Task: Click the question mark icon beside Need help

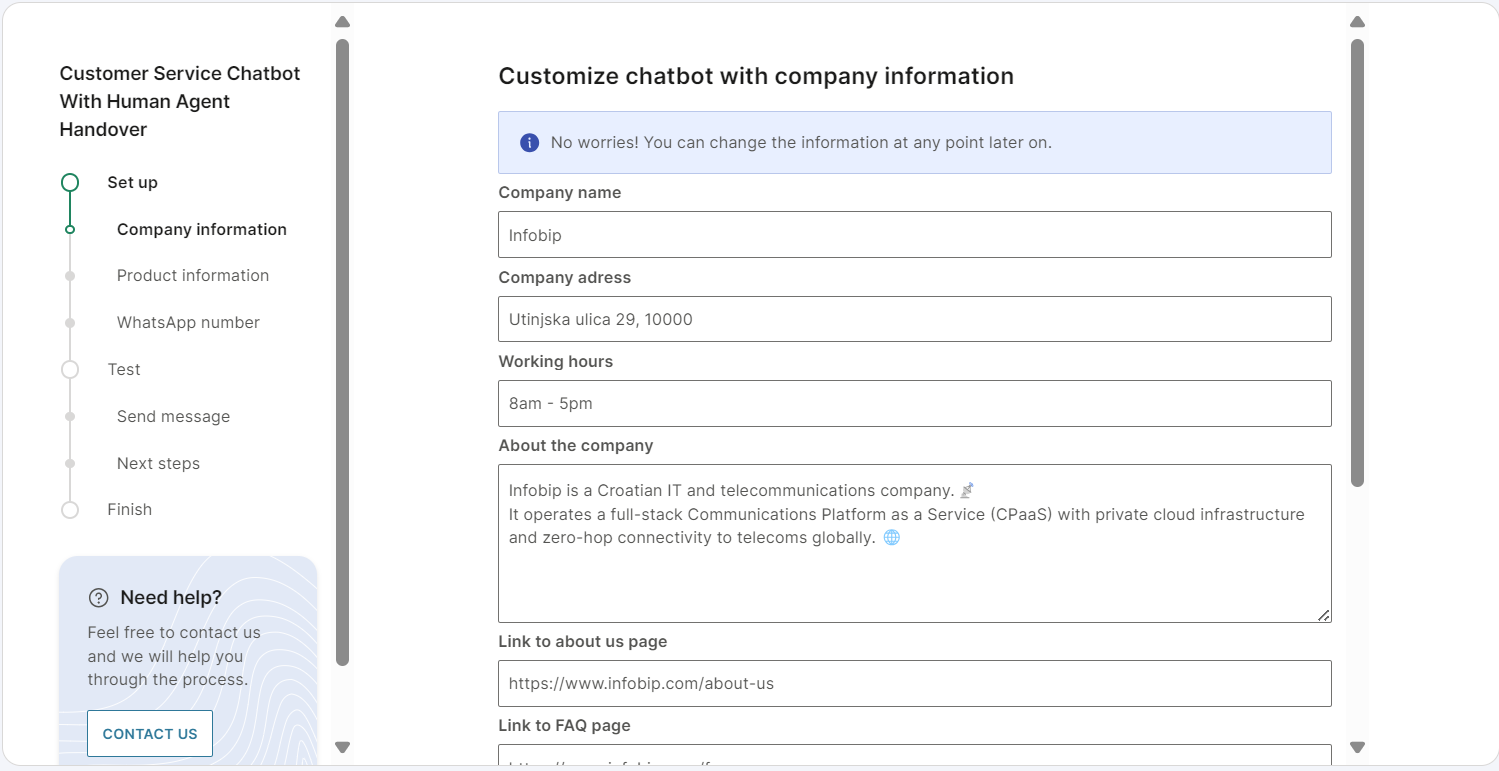Action: (x=98, y=597)
